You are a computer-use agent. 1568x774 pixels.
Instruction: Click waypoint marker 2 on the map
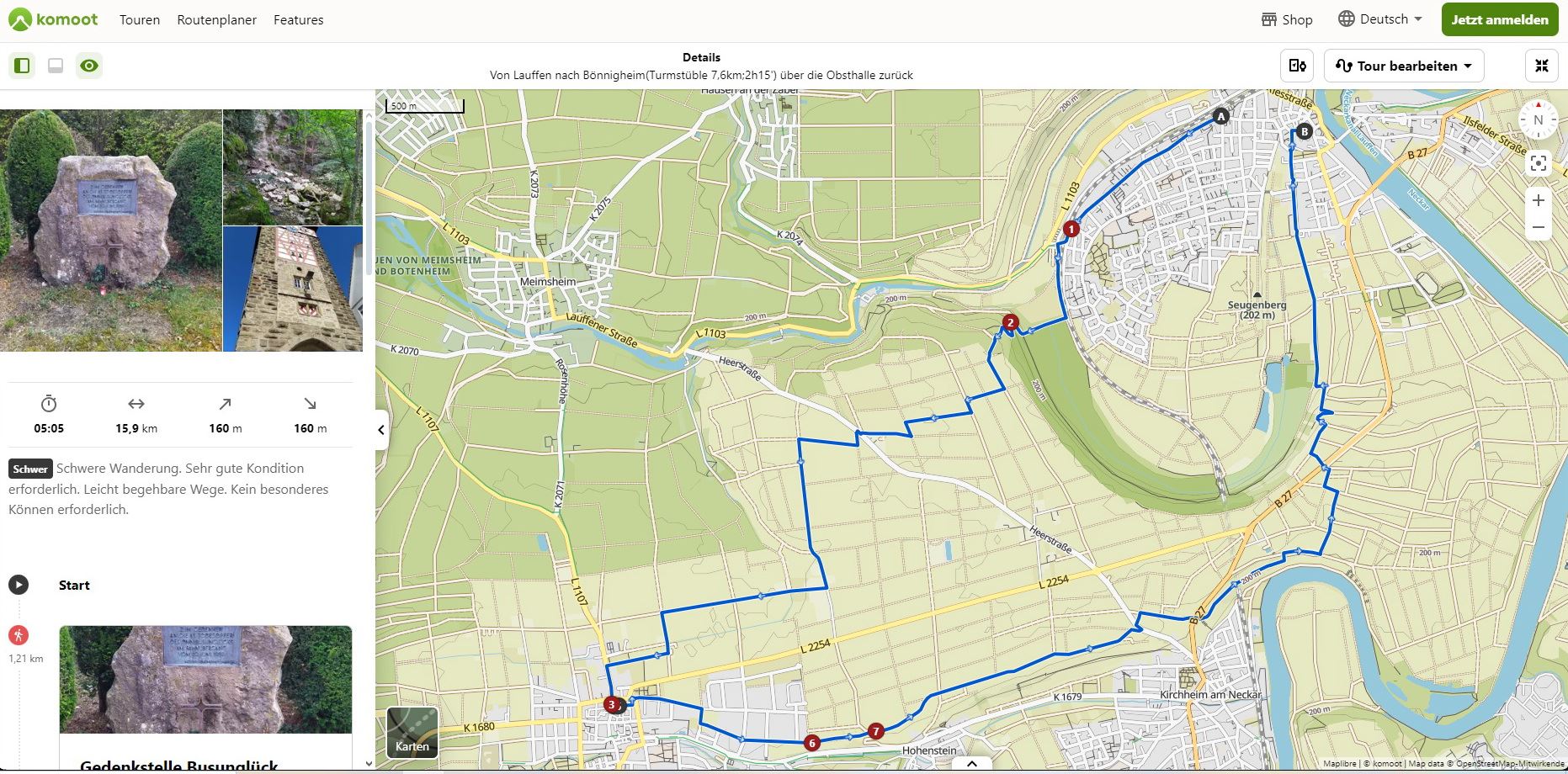pos(1011,322)
